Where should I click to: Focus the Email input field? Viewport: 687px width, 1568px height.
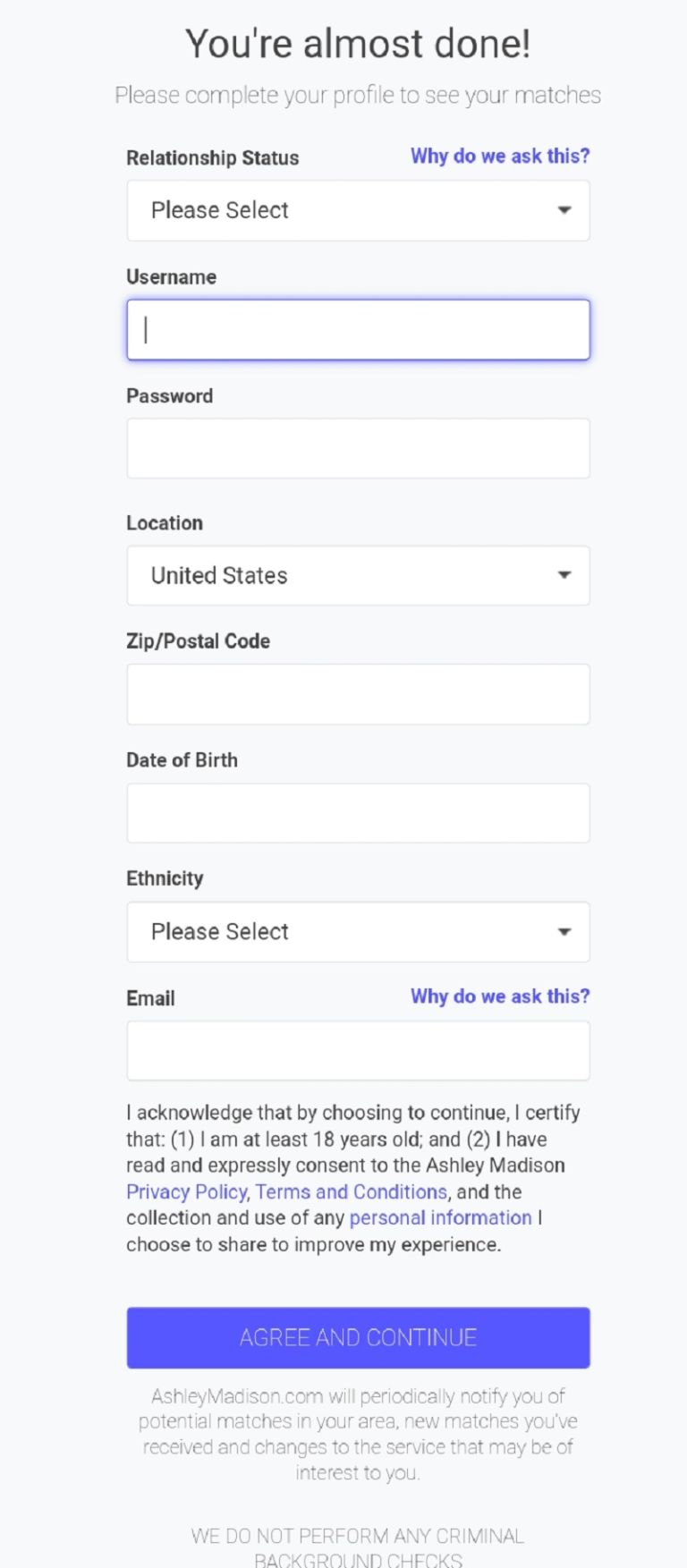coord(358,1051)
